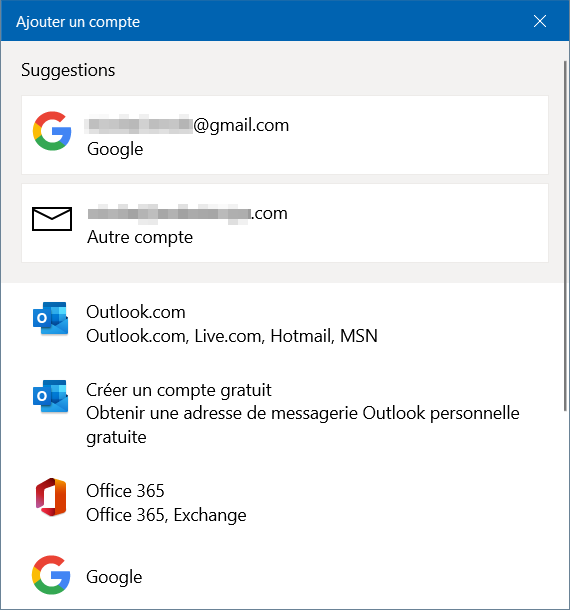Click the Outlook.com, Live.com, Hotmail, MSN description
Image resolution: width=570 pixels, height=610 pixels.
(x=232, y=336)
